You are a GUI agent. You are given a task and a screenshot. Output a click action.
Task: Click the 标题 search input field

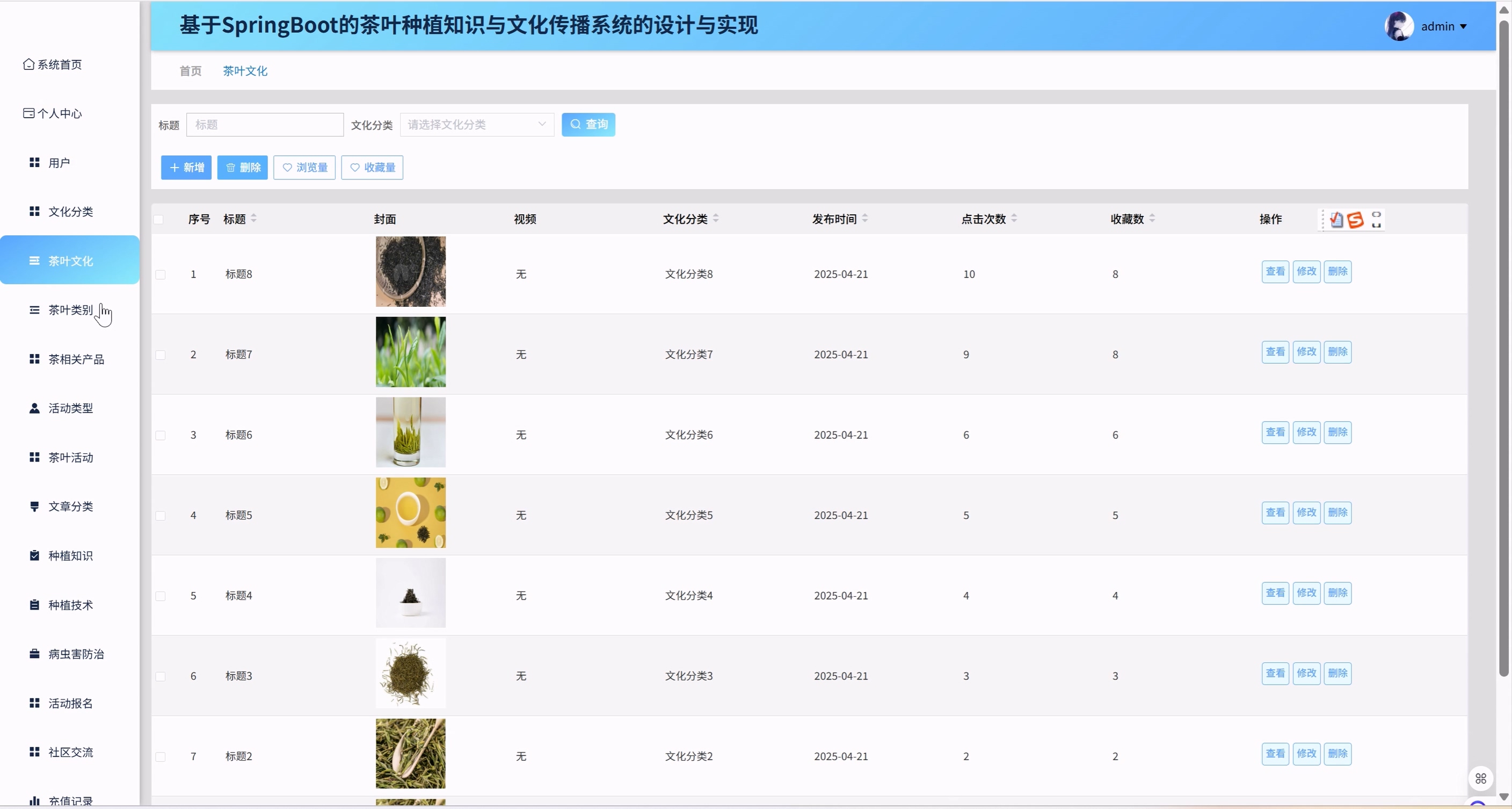pyautogui.click(x=265, y=125)
